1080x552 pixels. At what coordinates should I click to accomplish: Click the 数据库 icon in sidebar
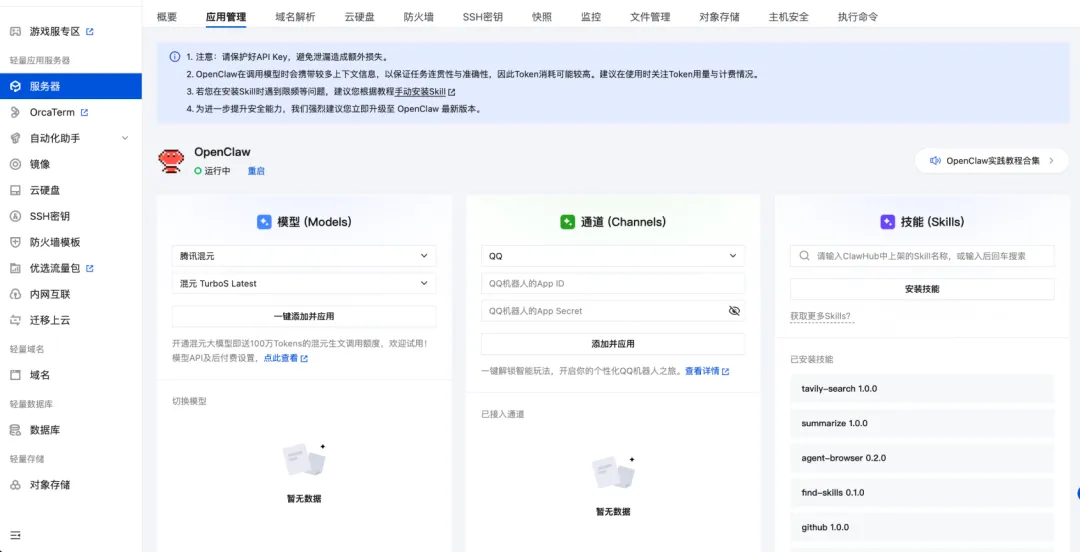click(x=15, y=430)
